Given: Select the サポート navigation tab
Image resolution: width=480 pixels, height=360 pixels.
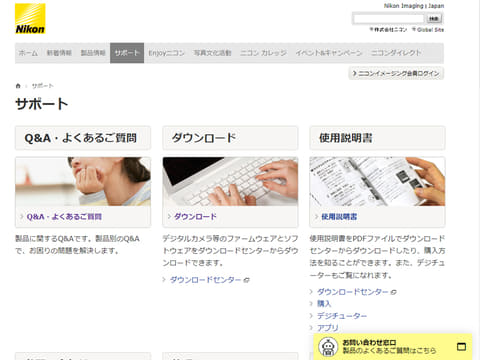Looking at the screenshot, I should (127, 53).
